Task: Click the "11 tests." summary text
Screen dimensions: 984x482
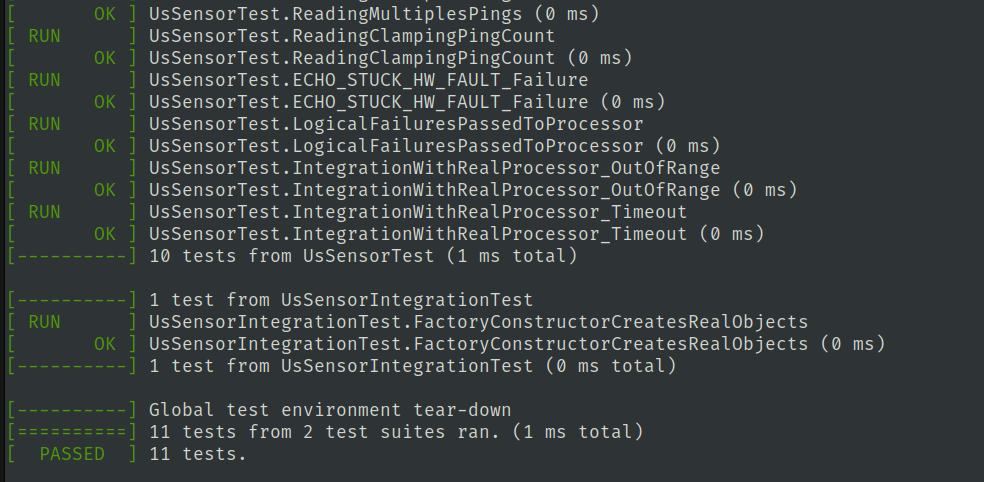Action: tap(197, 454)
